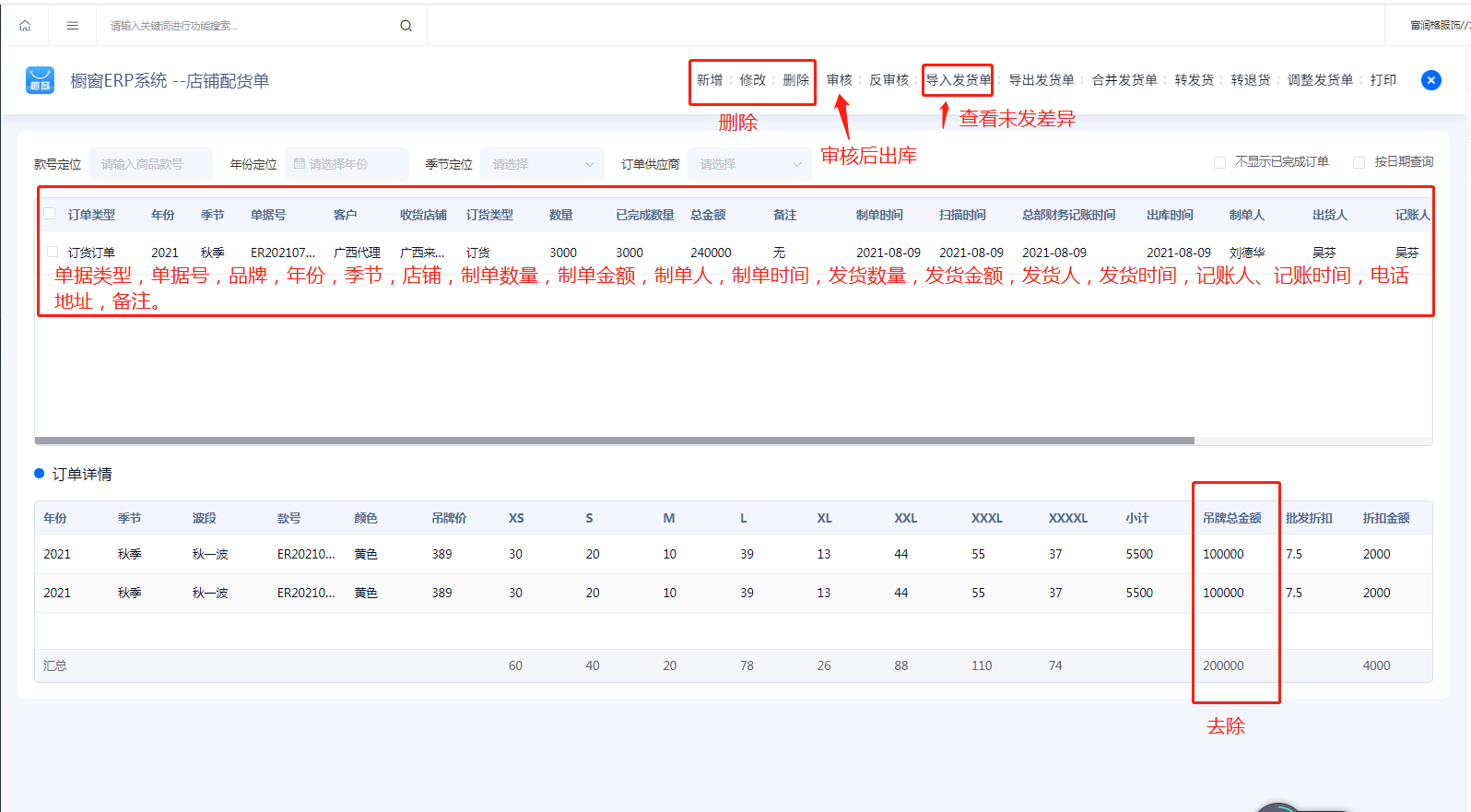Image resolution: width=1471 pixels, height=812 pixels.
Task: Check the 按日期查询 checkbox
Action: 1359,162
